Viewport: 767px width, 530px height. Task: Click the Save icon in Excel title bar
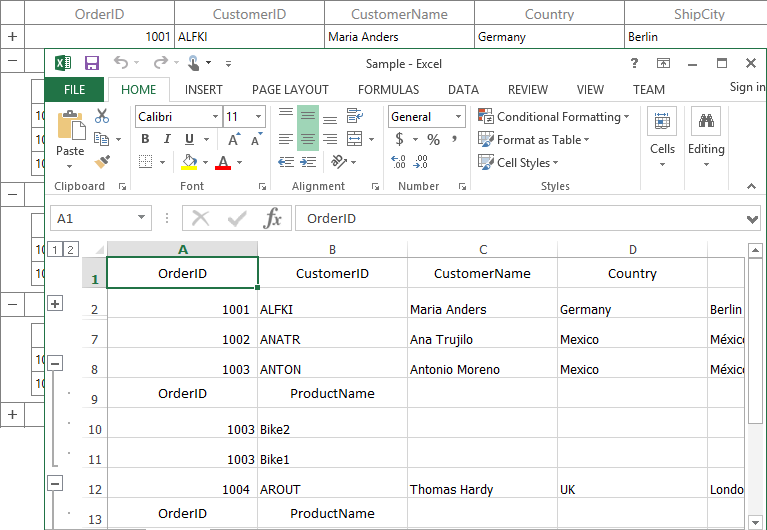coord(92,63)
